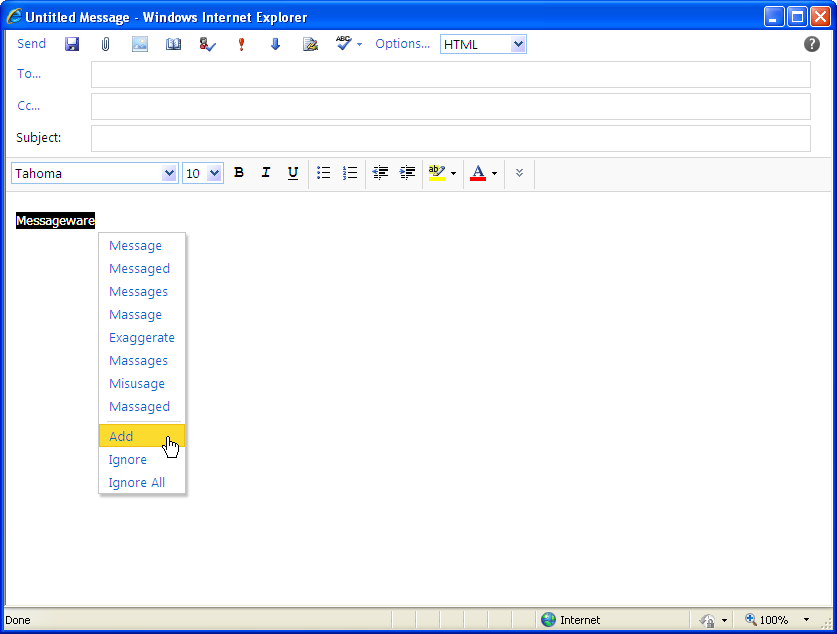Image resolution: width=837 pixels, height=634 pixels.
Task: Select Ignore All in spelling menu
Action: coord(137,482)
